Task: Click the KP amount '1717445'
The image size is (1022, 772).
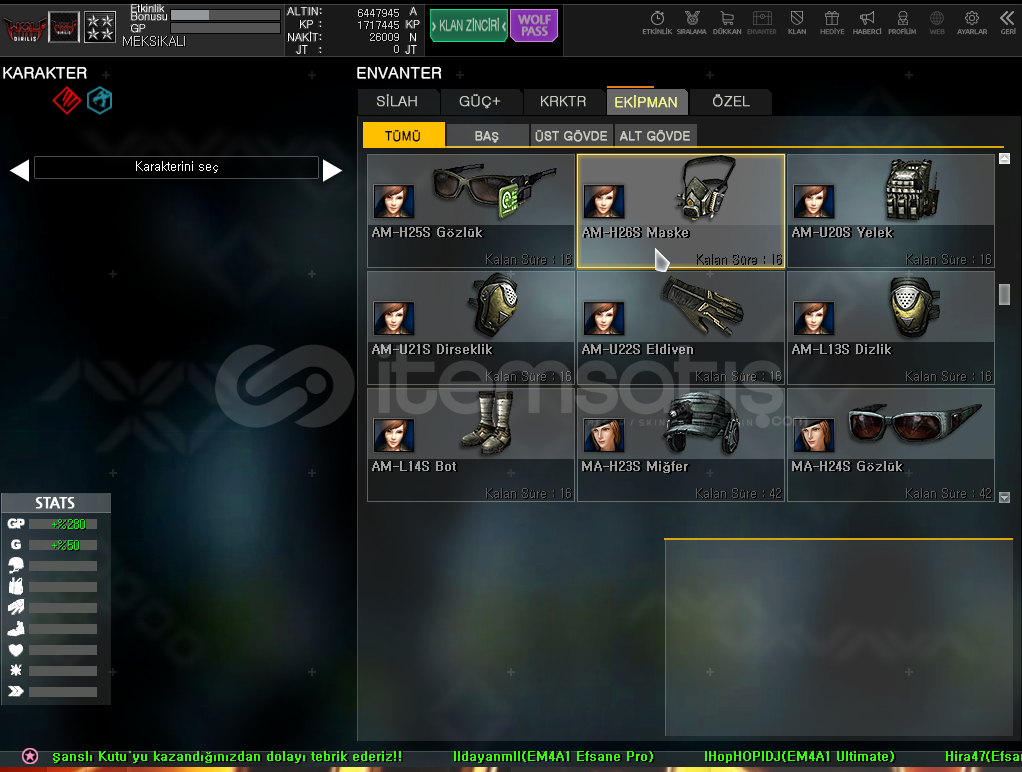Action: (378, 25)
